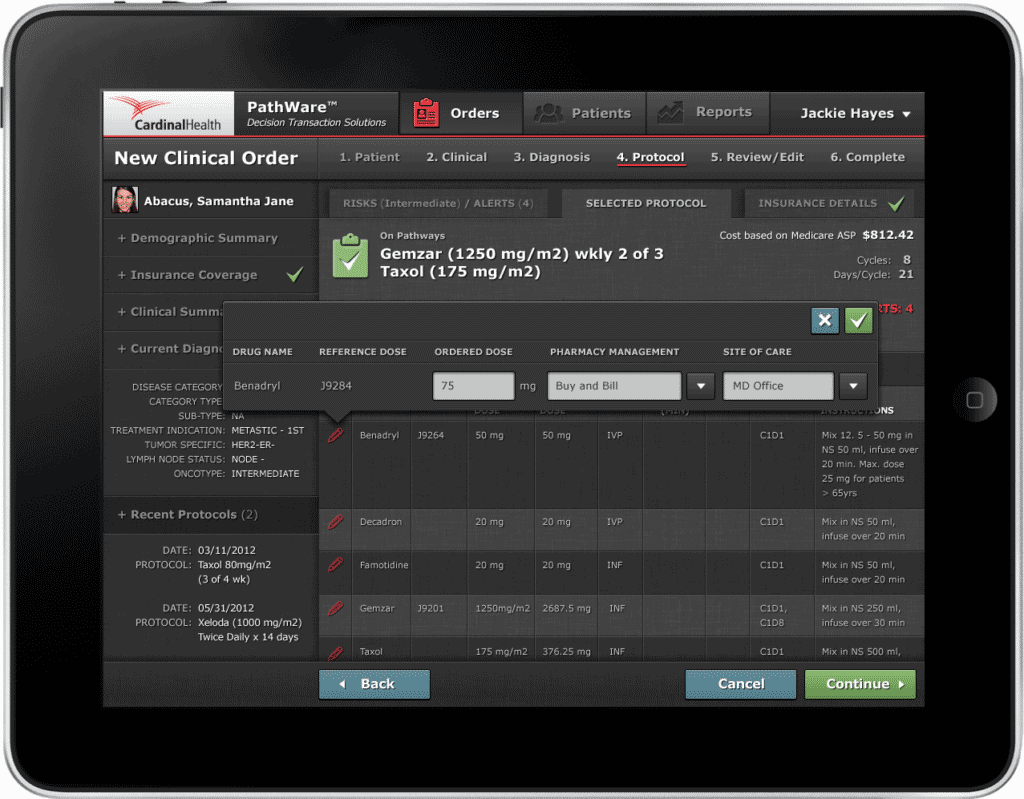The image size is (1024, 799).
Task: Go to step 2. Clinical
Action: pyautogui.click(x=456, y=157)
